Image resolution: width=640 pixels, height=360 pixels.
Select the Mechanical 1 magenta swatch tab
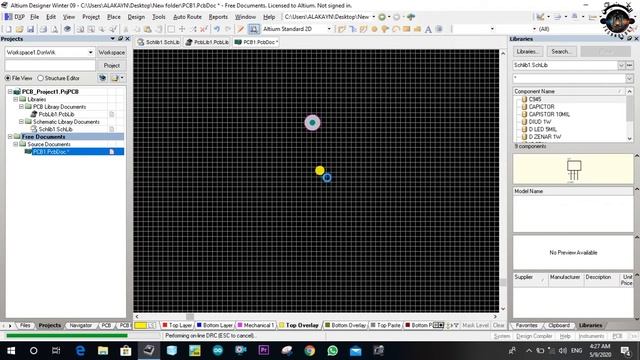256,325
